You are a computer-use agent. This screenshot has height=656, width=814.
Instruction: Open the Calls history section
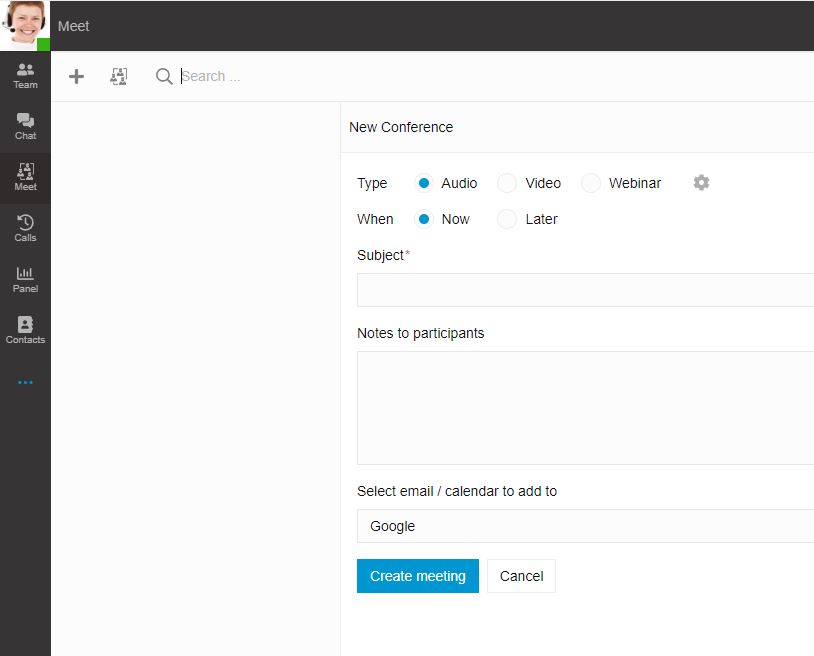point(25,228)
